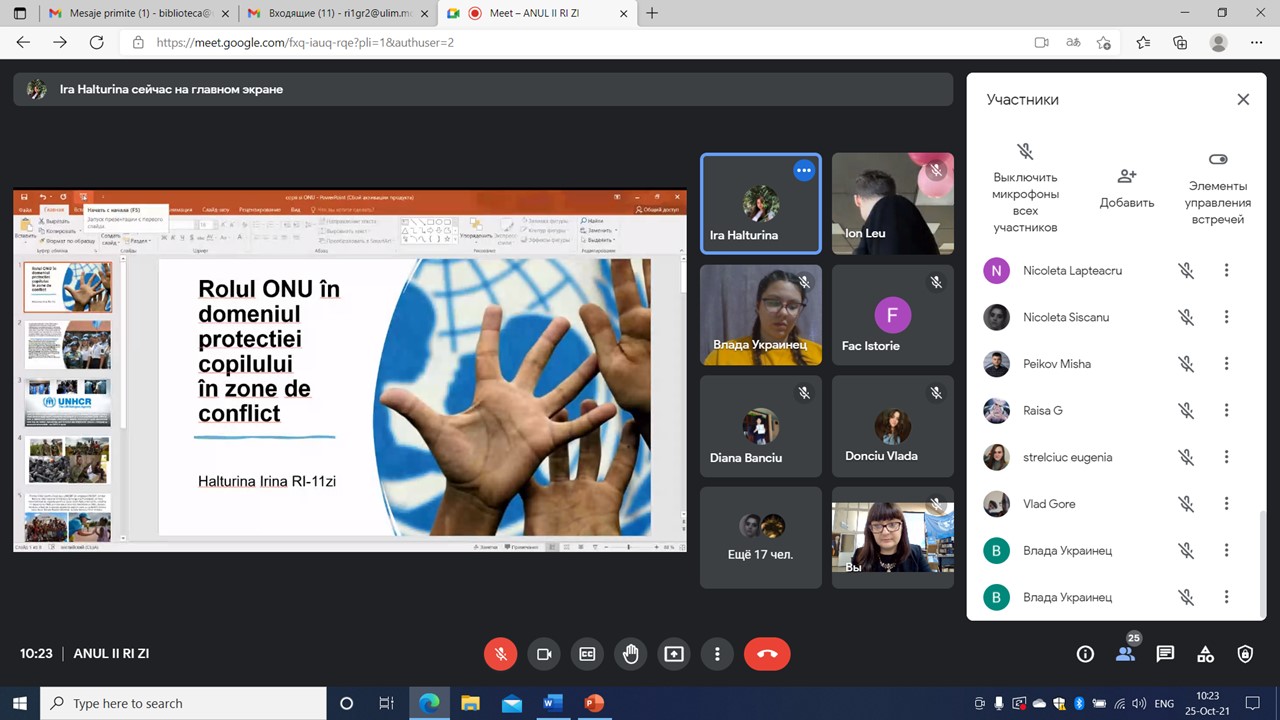Open Windows notification center

click(x=1253, y=703)
